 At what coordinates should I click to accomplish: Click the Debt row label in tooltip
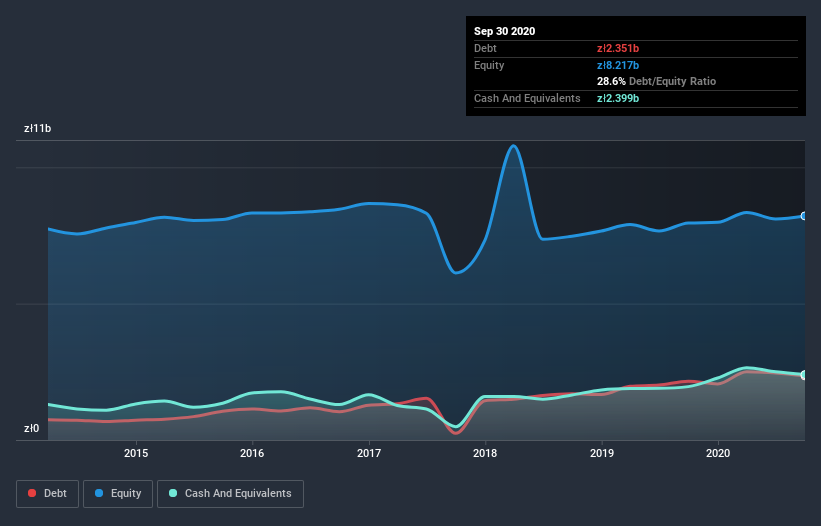pyautogui.click(x=485, y=48)
